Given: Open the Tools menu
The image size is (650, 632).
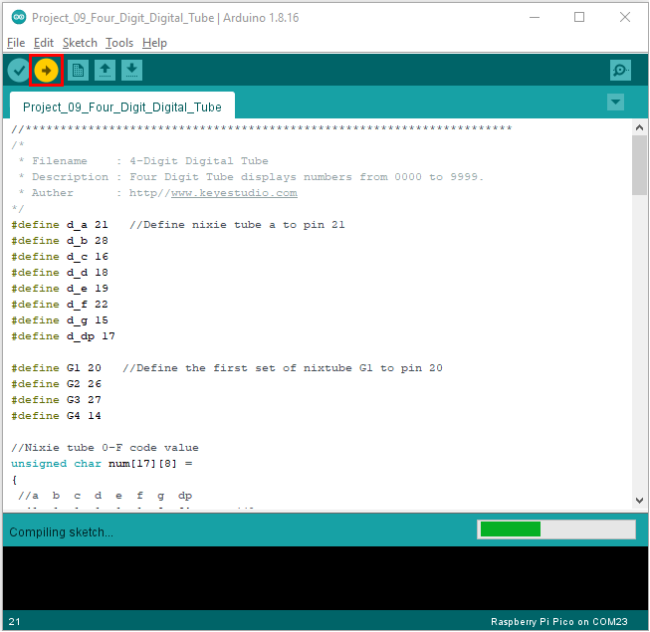Looking at the screenshot, I should (x=119, y=43).
